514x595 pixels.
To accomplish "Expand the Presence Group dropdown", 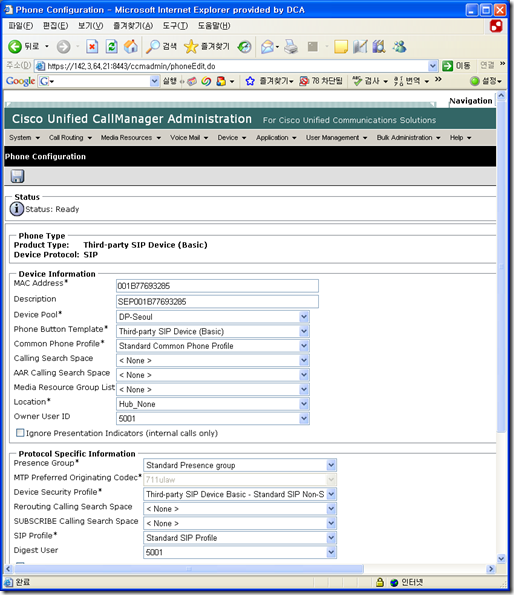I will (x=331, y=465).
